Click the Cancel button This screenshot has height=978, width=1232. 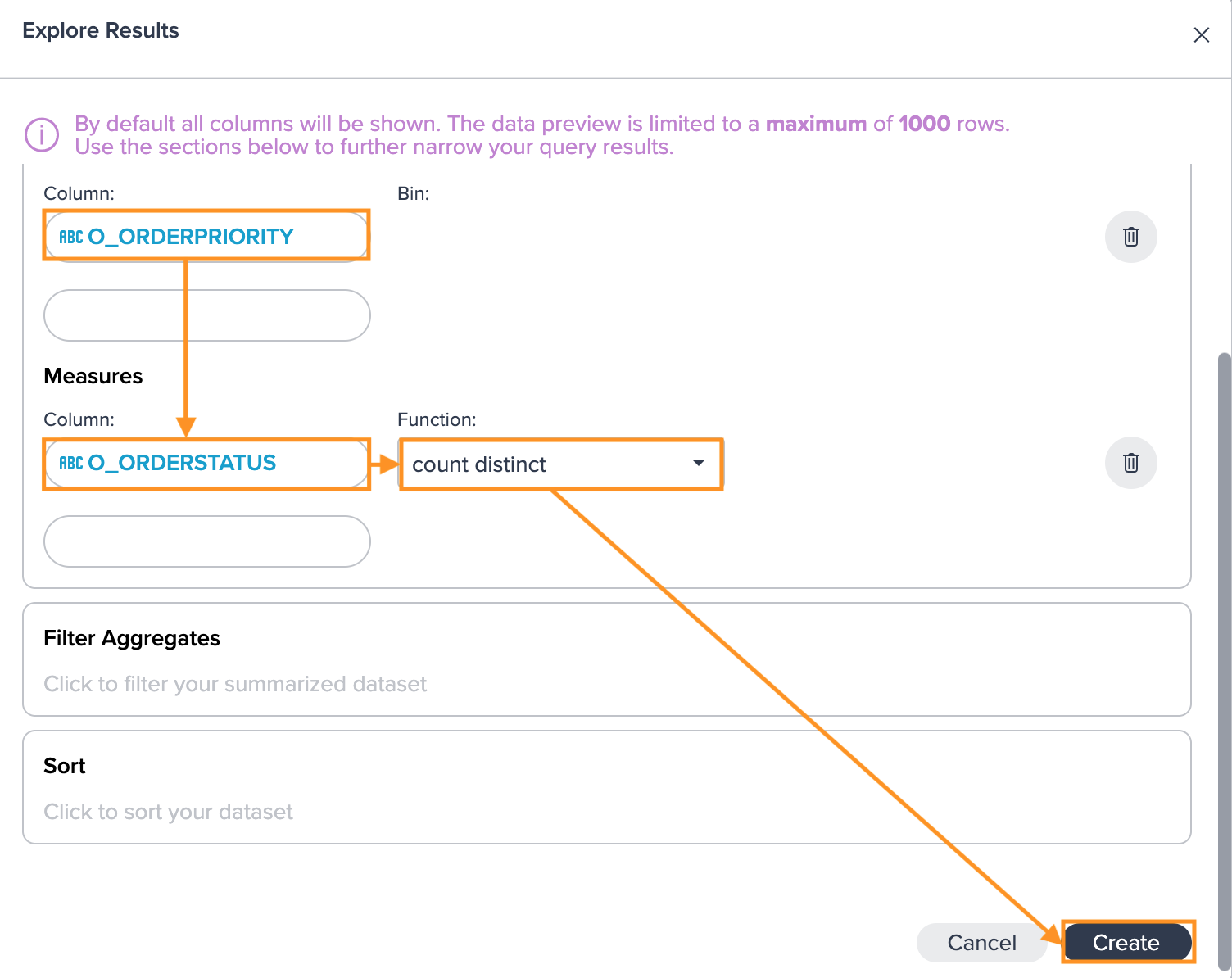(x=981, y=943)
